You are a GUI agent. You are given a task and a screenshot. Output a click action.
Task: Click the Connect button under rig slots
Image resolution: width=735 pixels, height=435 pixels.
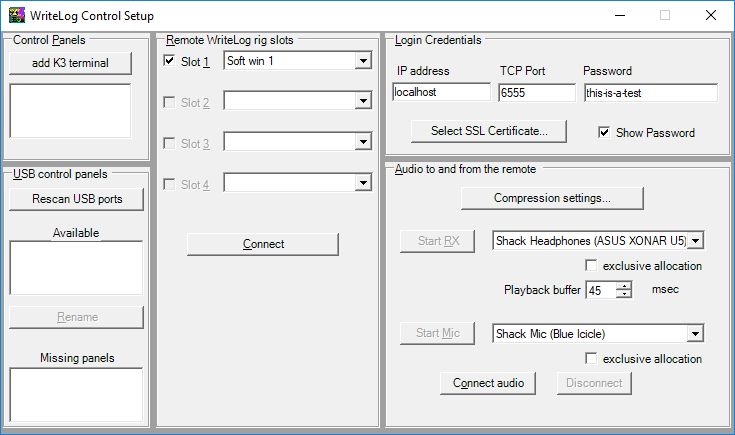[x=263, y=244]
